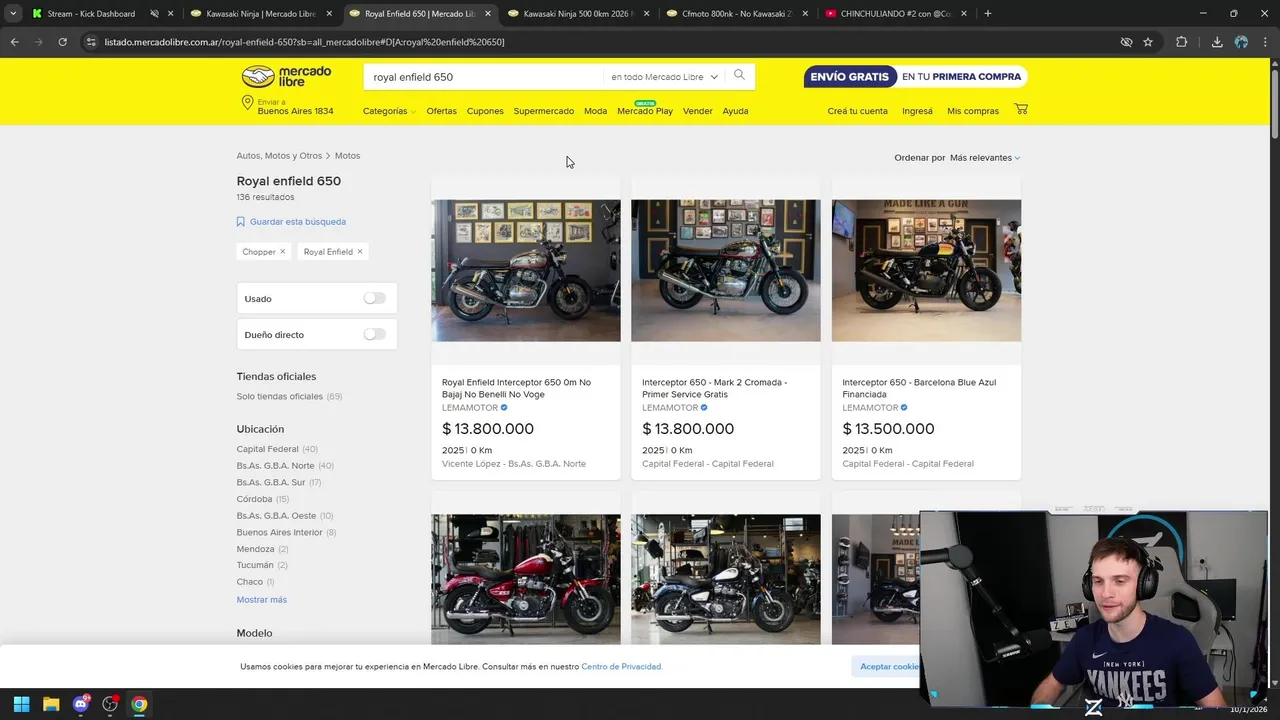Open the Cupones menu item

point(485,111)
